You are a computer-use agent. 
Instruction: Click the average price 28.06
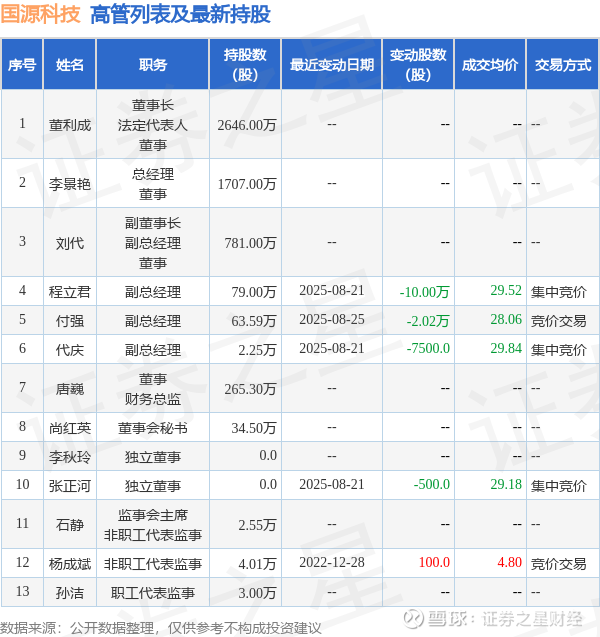[x=506, y=319]
